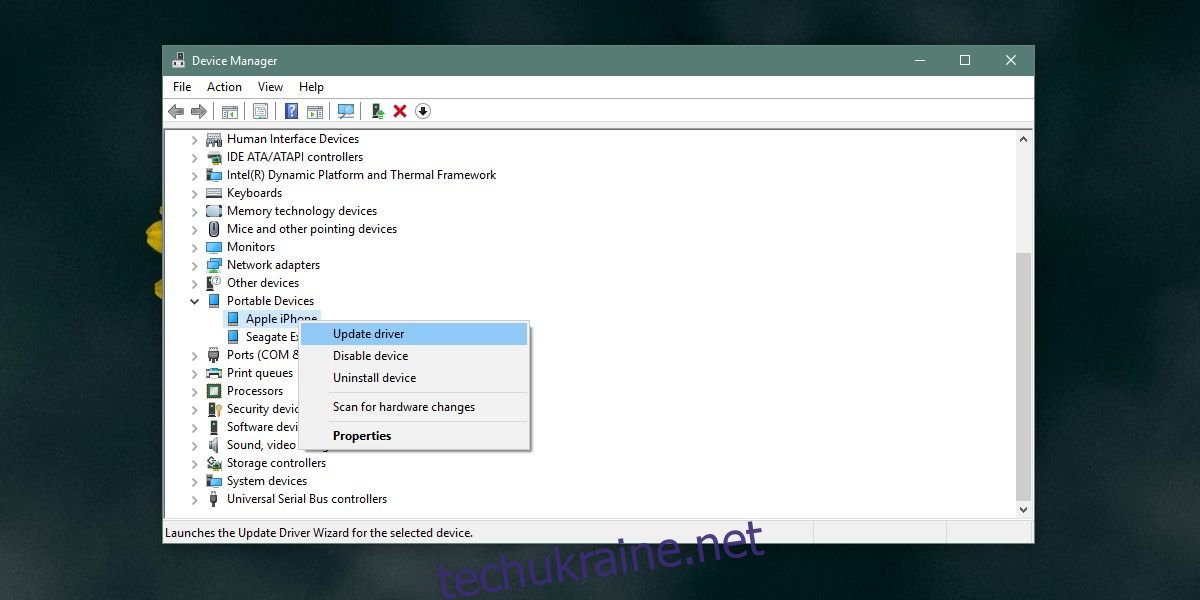Screen dimensions: 1200x600
Task: Collapse the Portable Devices node
Action: 194,301
